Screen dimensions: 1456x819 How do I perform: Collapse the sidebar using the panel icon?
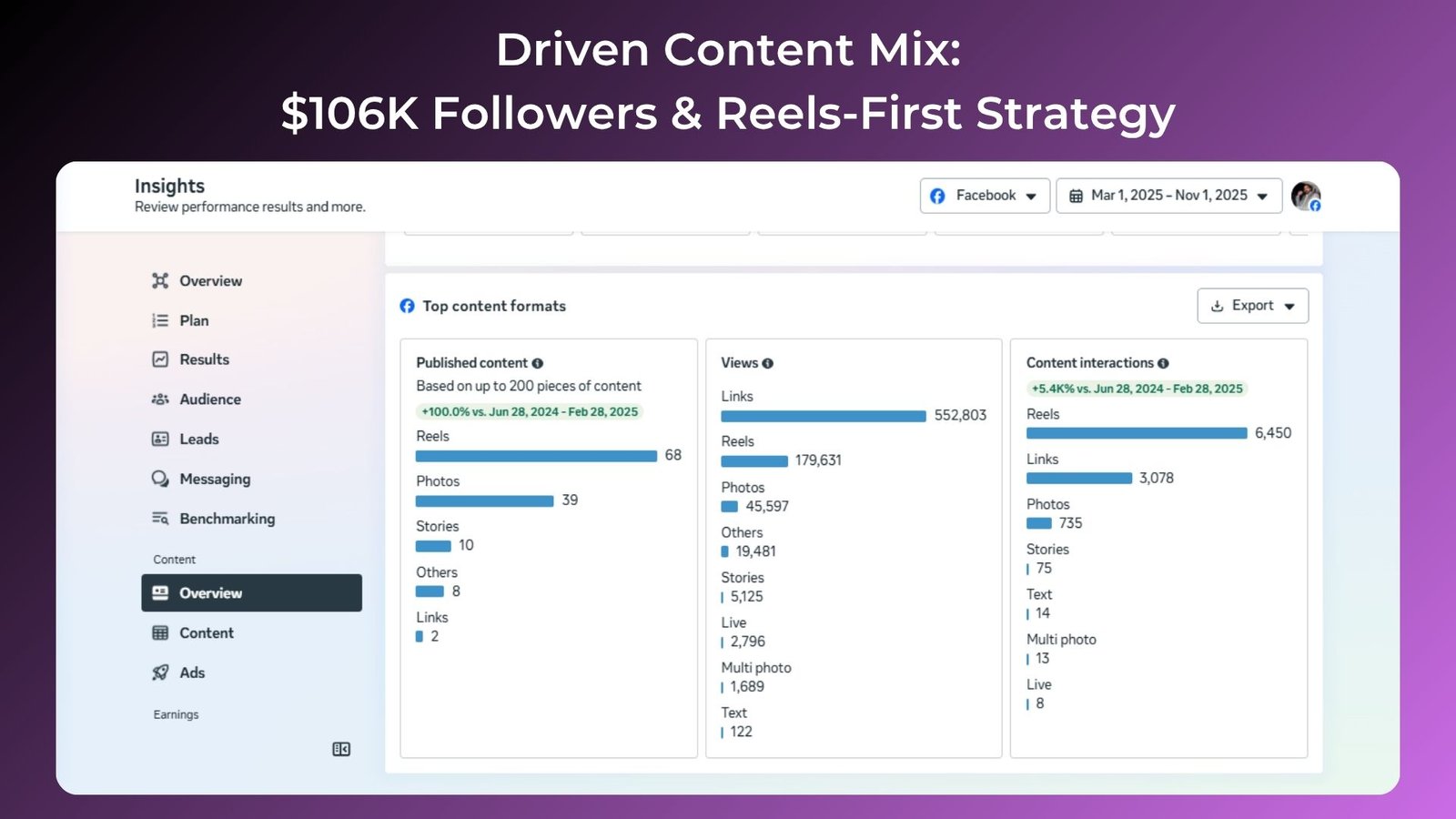tap(341, 749)
